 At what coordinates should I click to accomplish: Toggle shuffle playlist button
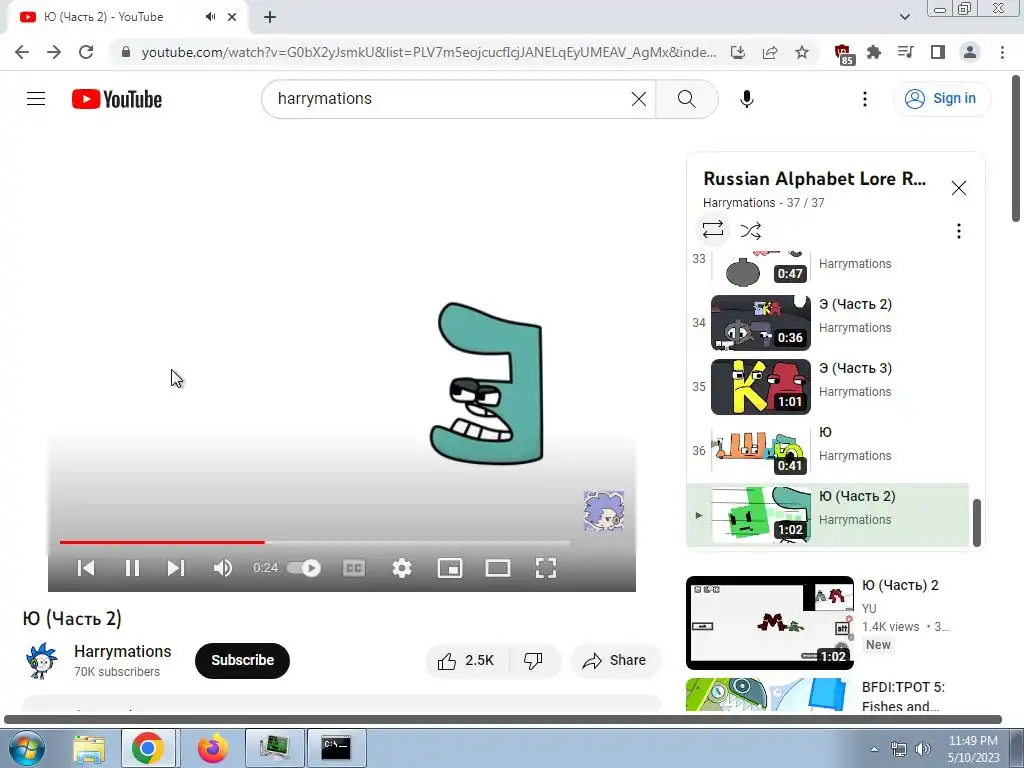[750, 230]
